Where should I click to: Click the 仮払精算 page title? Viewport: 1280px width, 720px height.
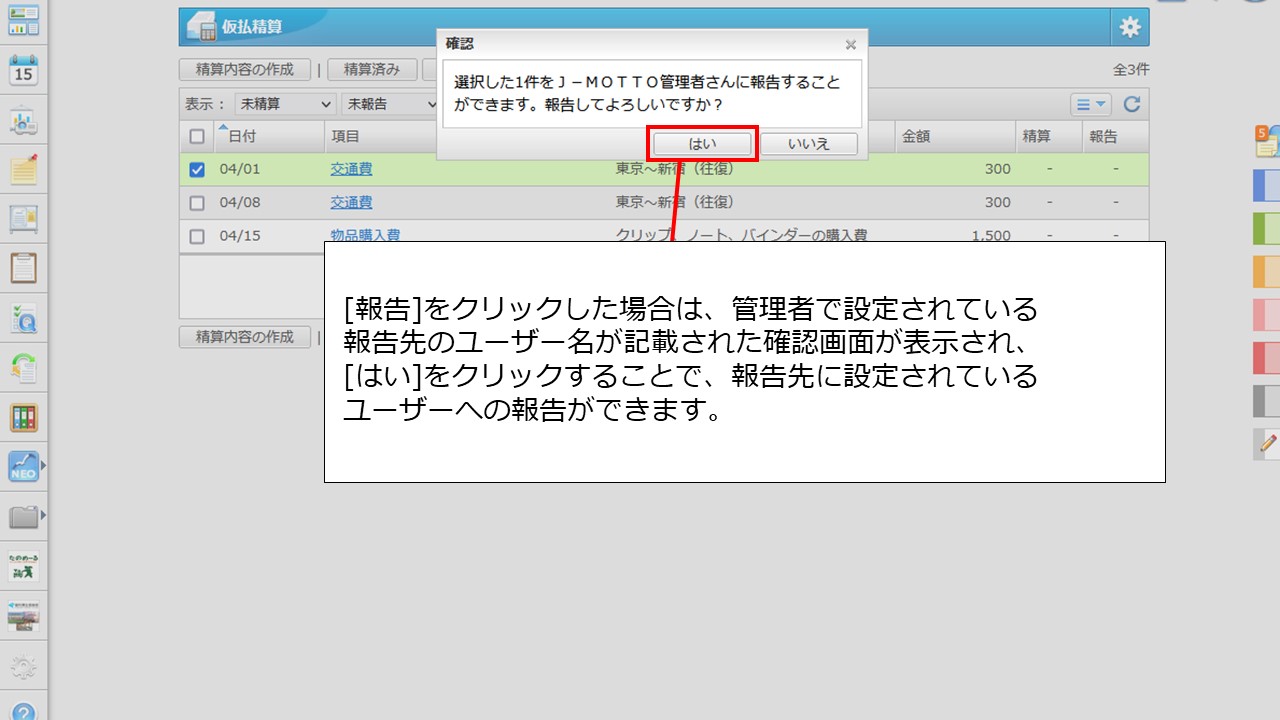(x=253, y=27)
